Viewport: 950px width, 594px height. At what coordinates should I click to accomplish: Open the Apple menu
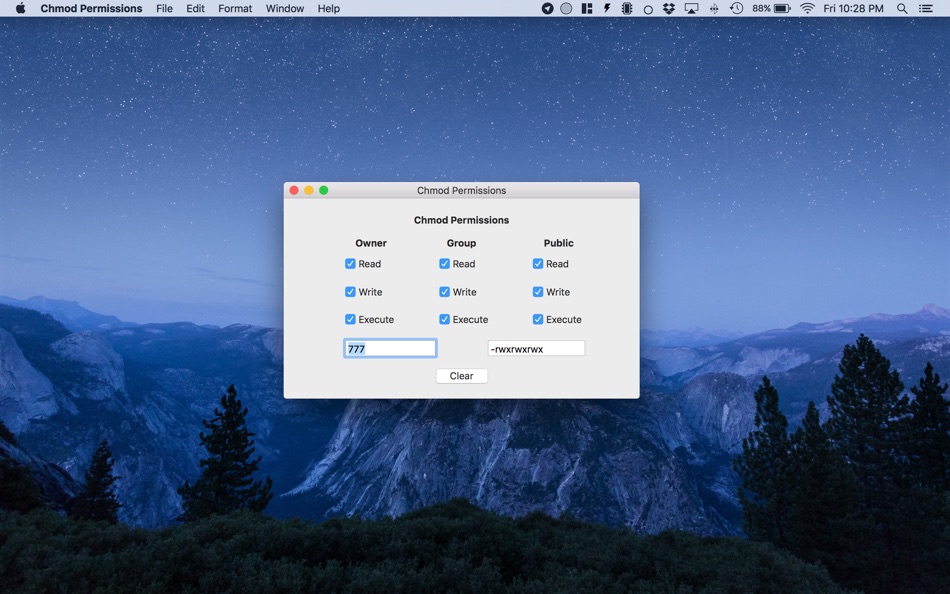point(20,9)
